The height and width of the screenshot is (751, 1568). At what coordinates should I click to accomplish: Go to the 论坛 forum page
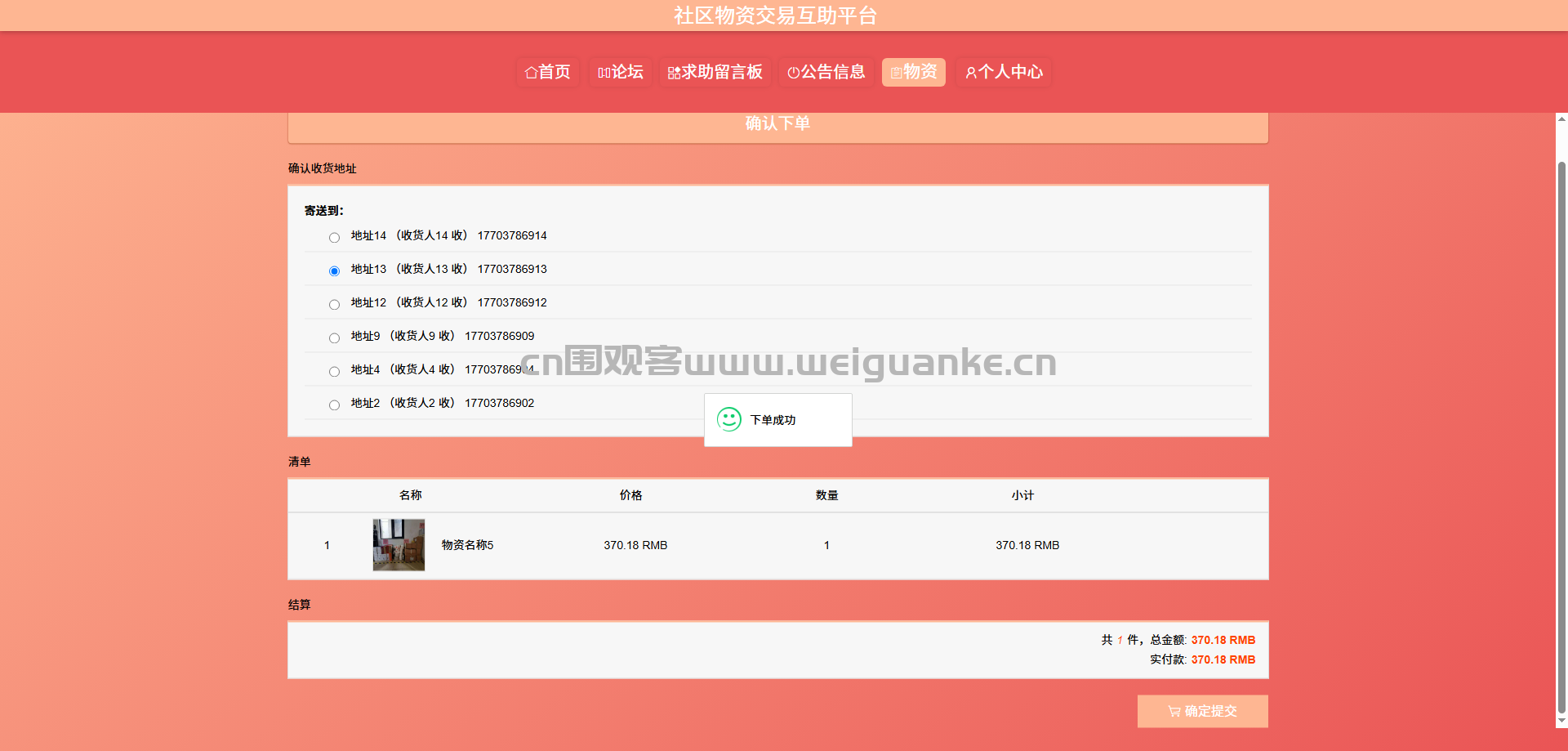click(x=621, y=72)
